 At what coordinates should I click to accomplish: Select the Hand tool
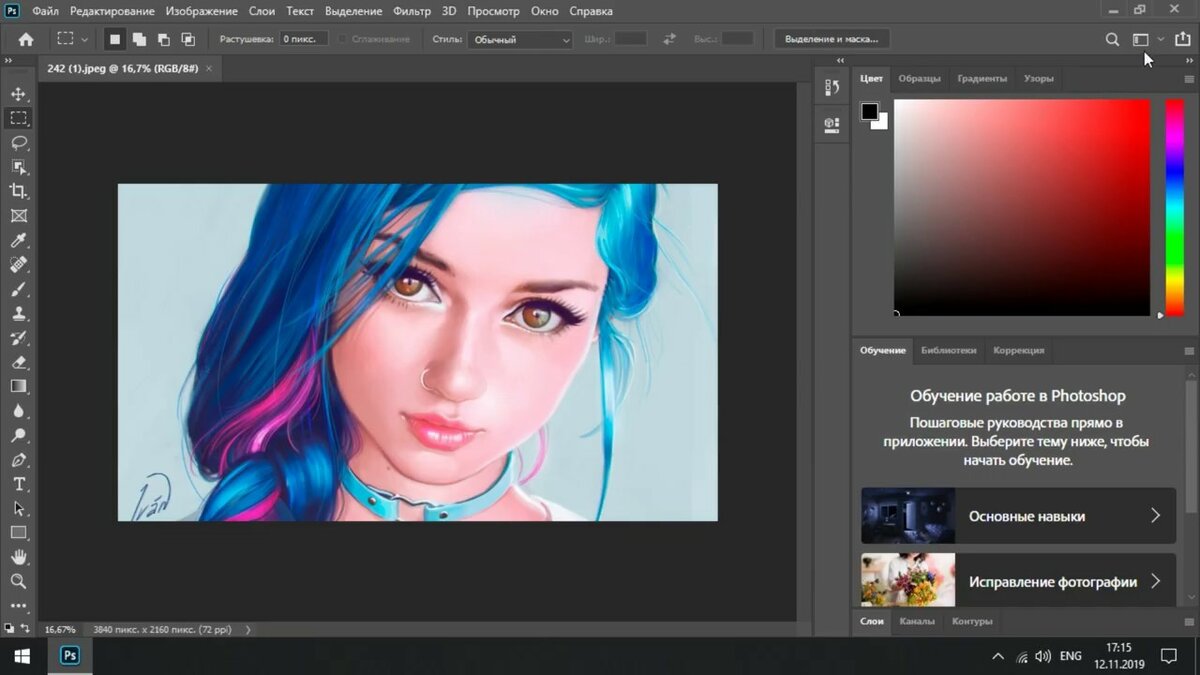pyautogui.click(x=19, y=557)
